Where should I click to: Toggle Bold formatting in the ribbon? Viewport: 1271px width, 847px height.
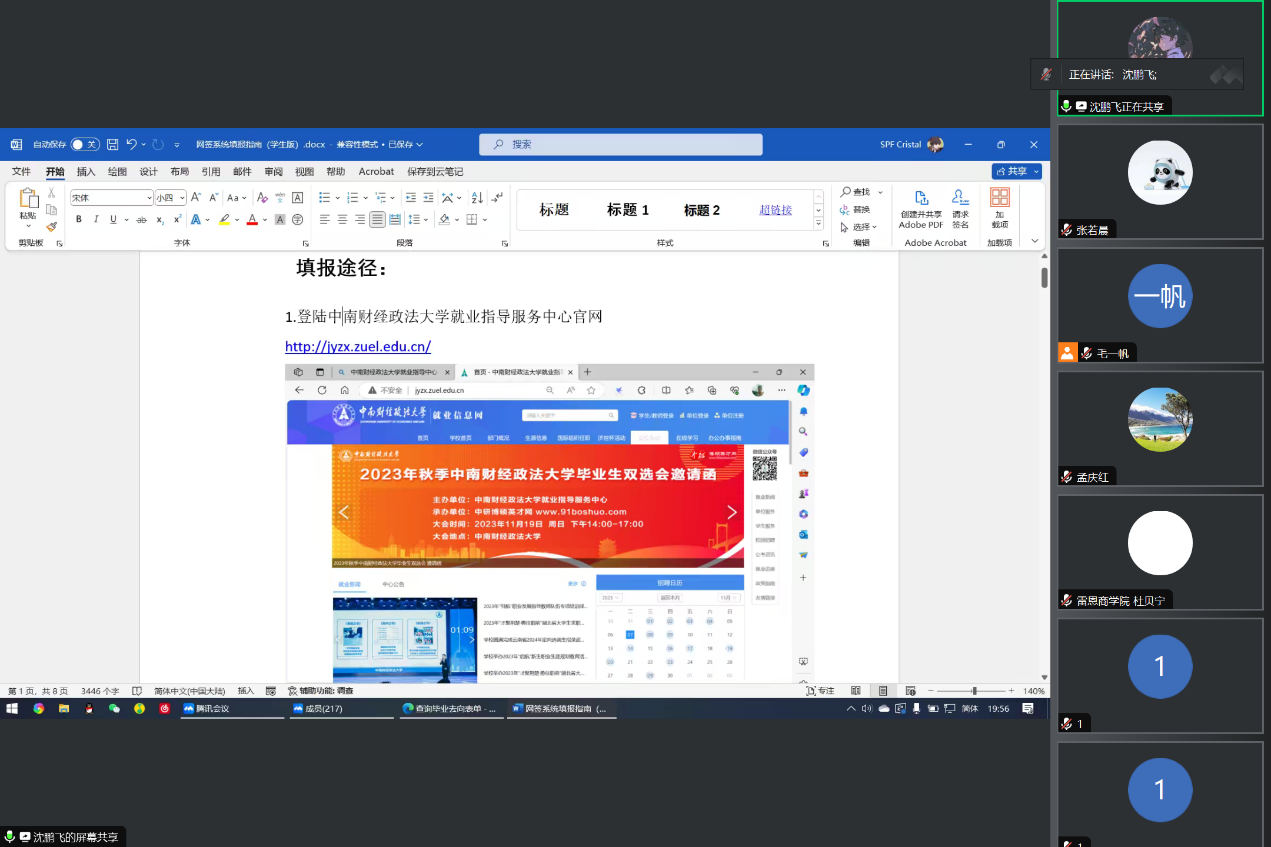79,219
